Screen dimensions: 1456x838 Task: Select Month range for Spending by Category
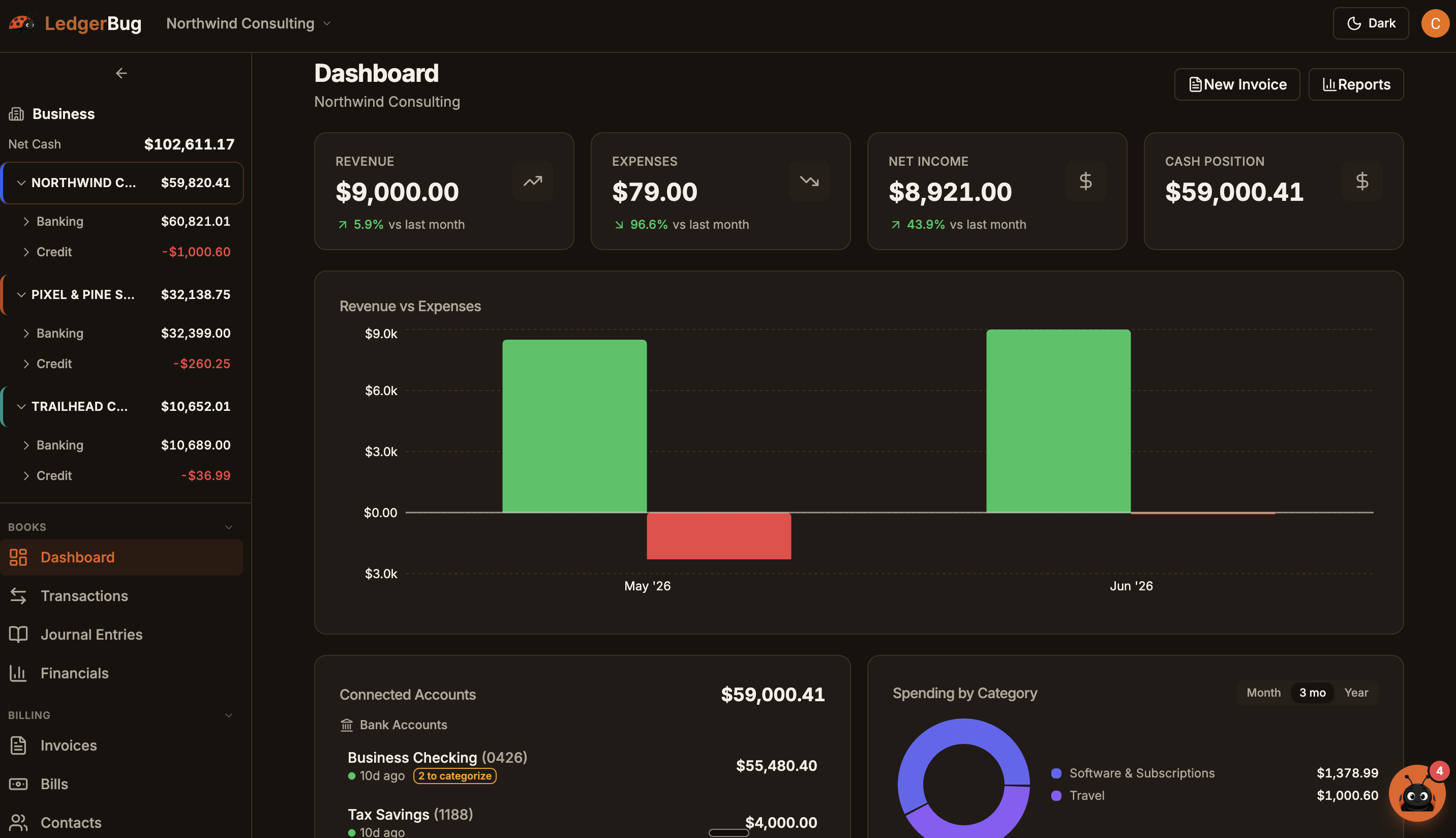click(x=1263, y=693)
